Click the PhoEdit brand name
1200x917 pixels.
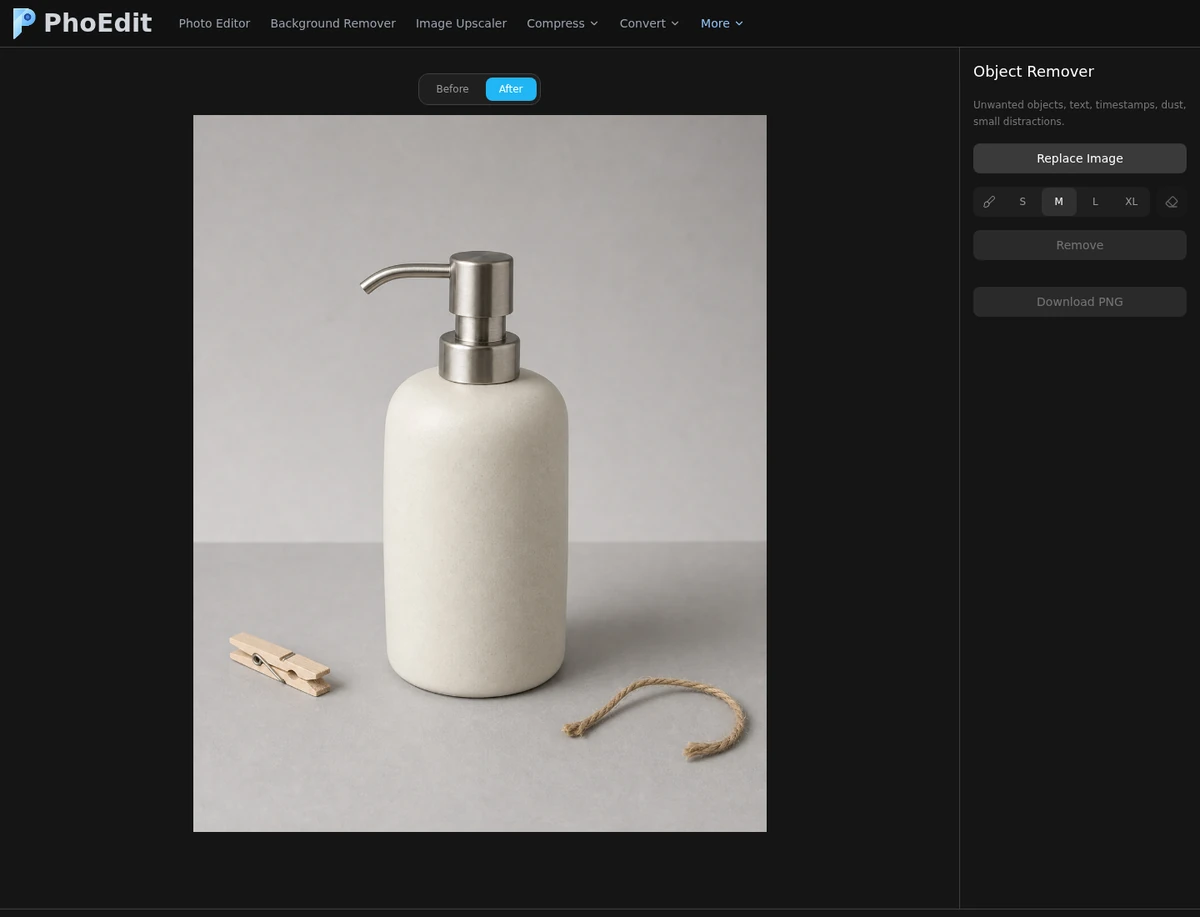98,23
